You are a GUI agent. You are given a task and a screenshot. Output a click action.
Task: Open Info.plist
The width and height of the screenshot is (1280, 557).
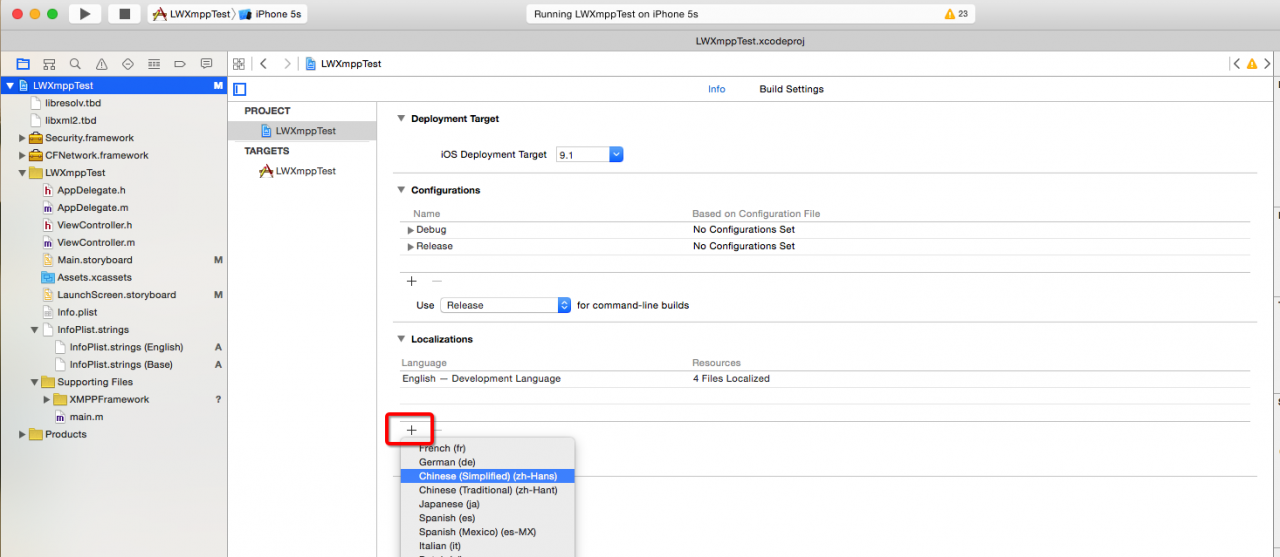[x=77, y=312]
